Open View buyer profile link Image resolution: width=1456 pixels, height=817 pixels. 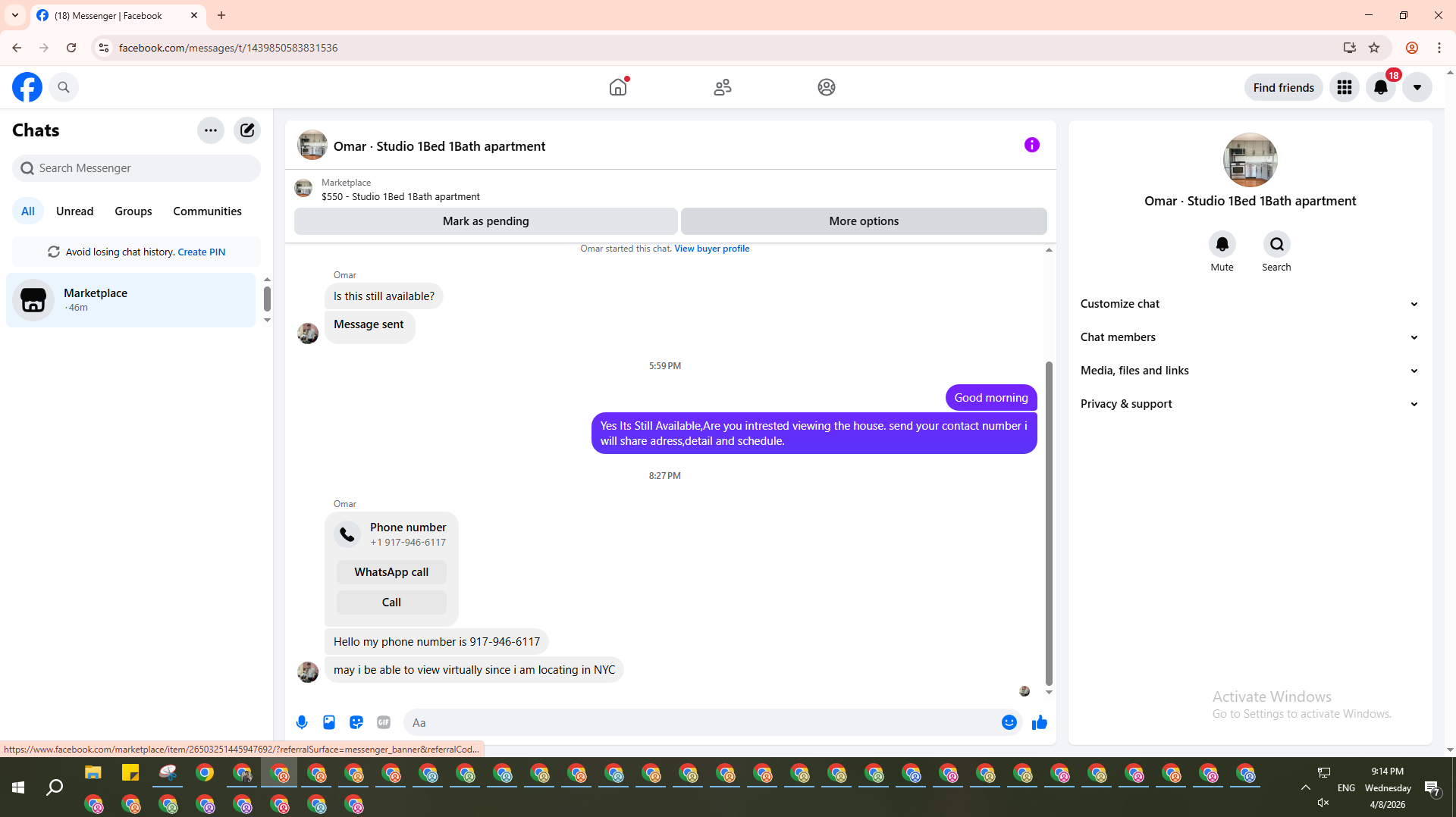pos(711,249)
